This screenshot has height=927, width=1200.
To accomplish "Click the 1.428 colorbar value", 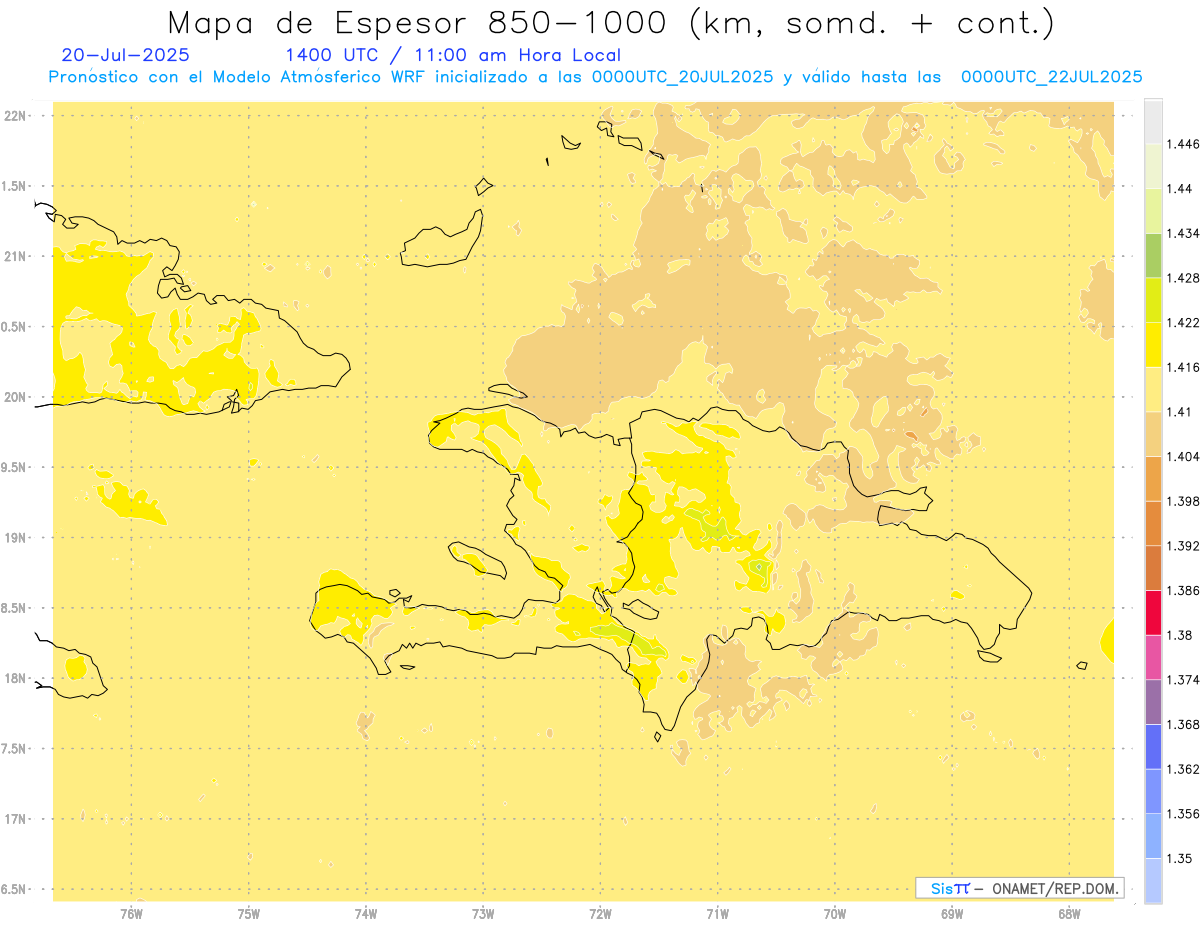I will tap(1182, 278).
